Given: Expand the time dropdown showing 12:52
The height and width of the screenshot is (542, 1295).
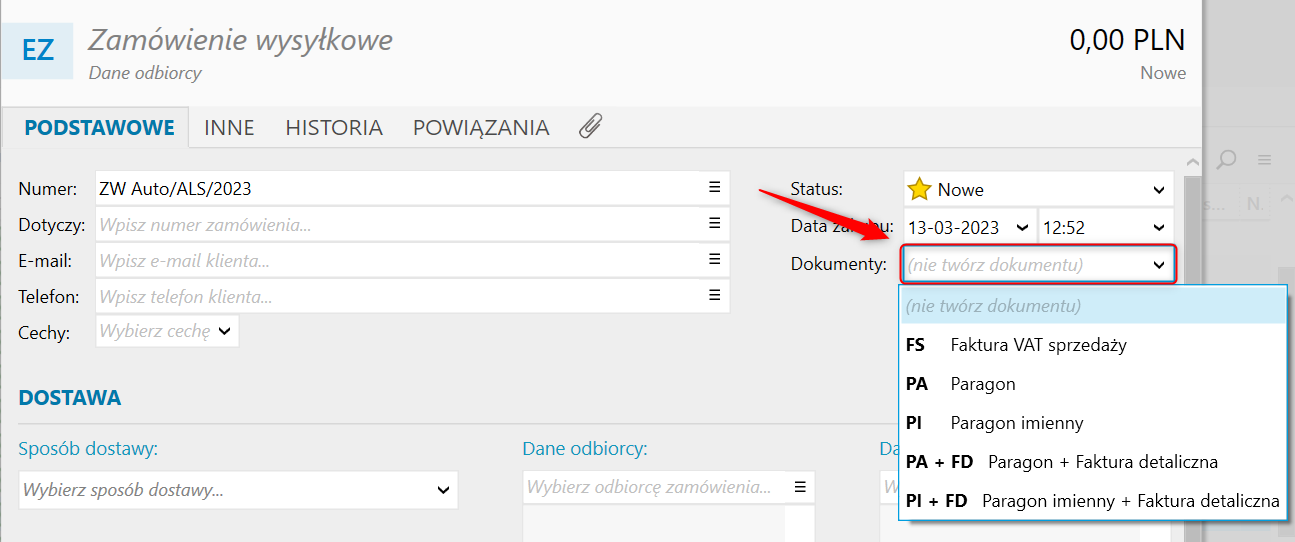Looking at the screenshot, I should 1158,227.
